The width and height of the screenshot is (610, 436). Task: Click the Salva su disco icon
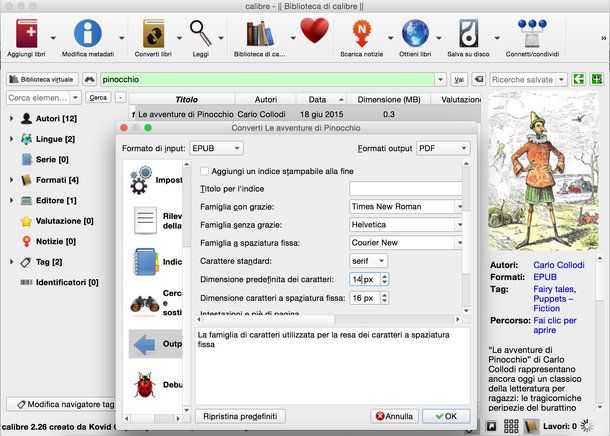coord(468,34)
